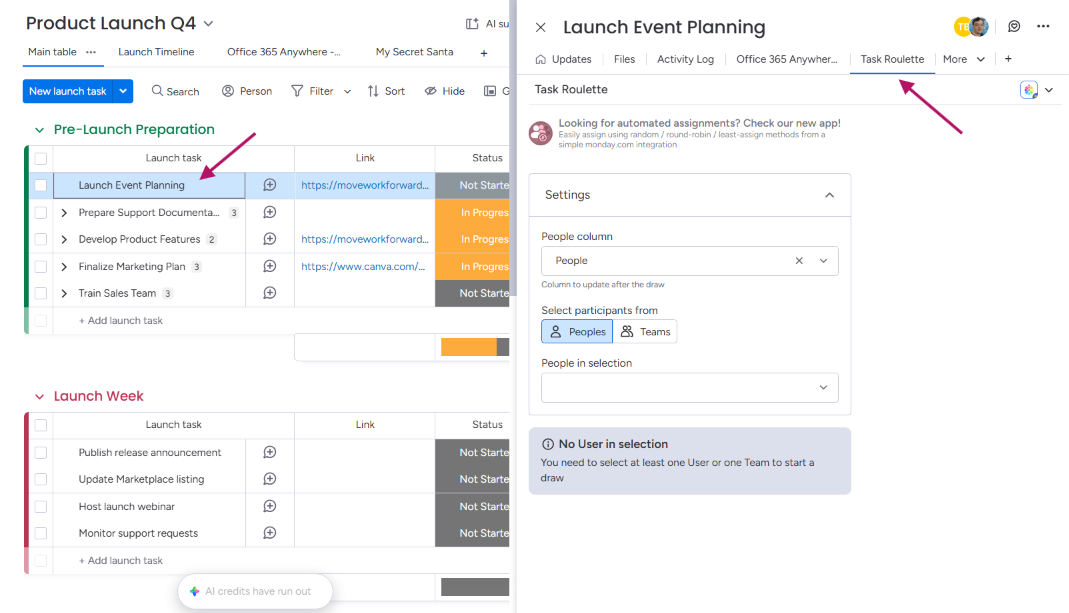Click the New launch task button
Viewport: 1069px width, 613px height.
[68, 91]
